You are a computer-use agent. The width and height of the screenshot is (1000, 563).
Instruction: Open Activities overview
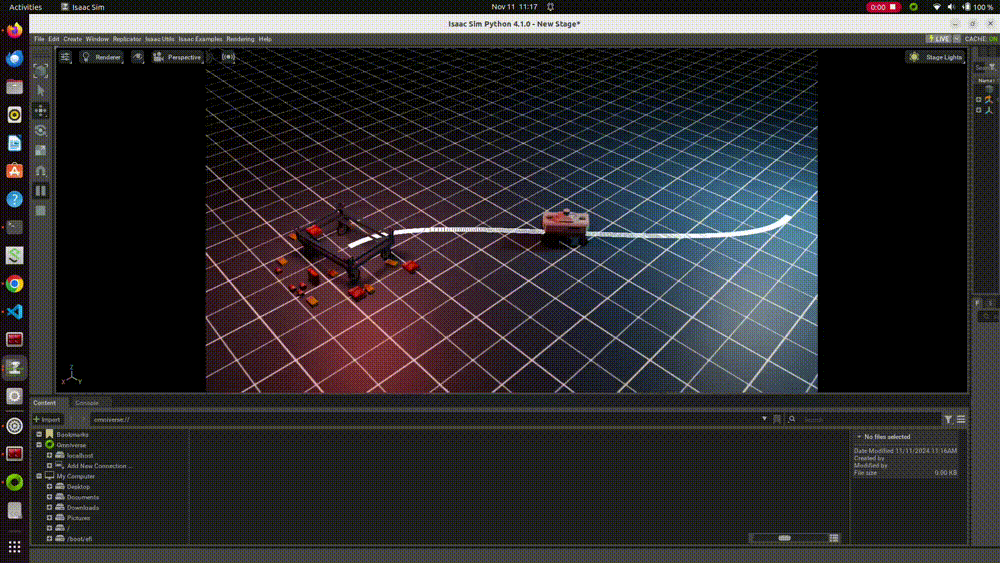25,7
